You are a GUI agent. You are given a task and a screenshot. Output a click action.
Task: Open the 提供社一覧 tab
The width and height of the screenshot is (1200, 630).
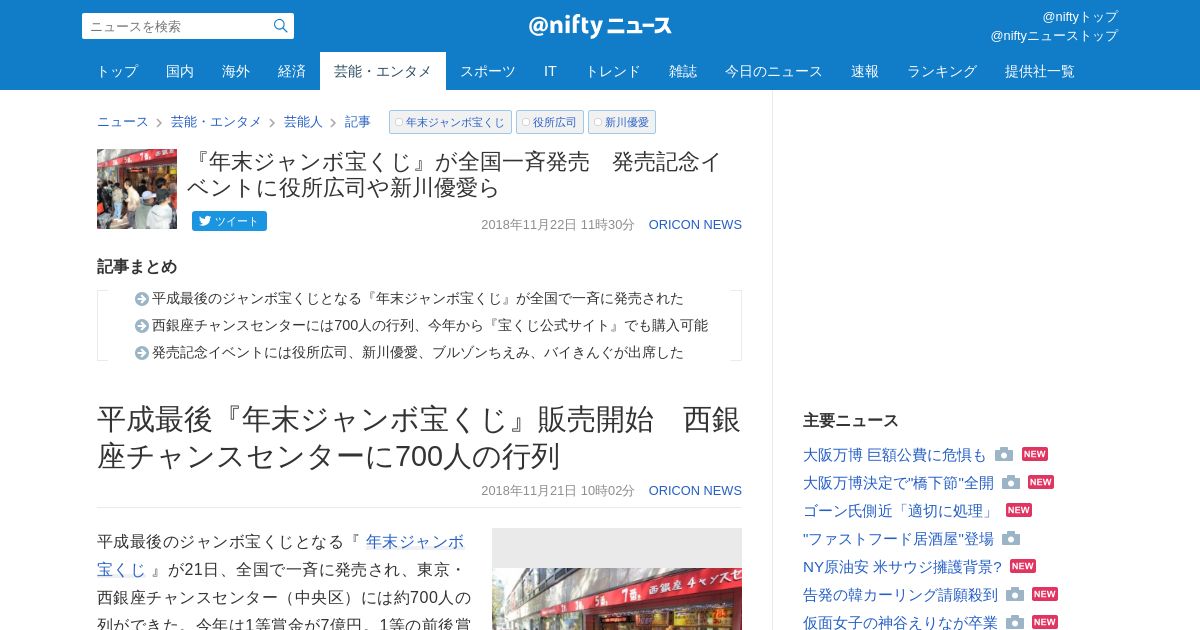[x=1040, y=71]
